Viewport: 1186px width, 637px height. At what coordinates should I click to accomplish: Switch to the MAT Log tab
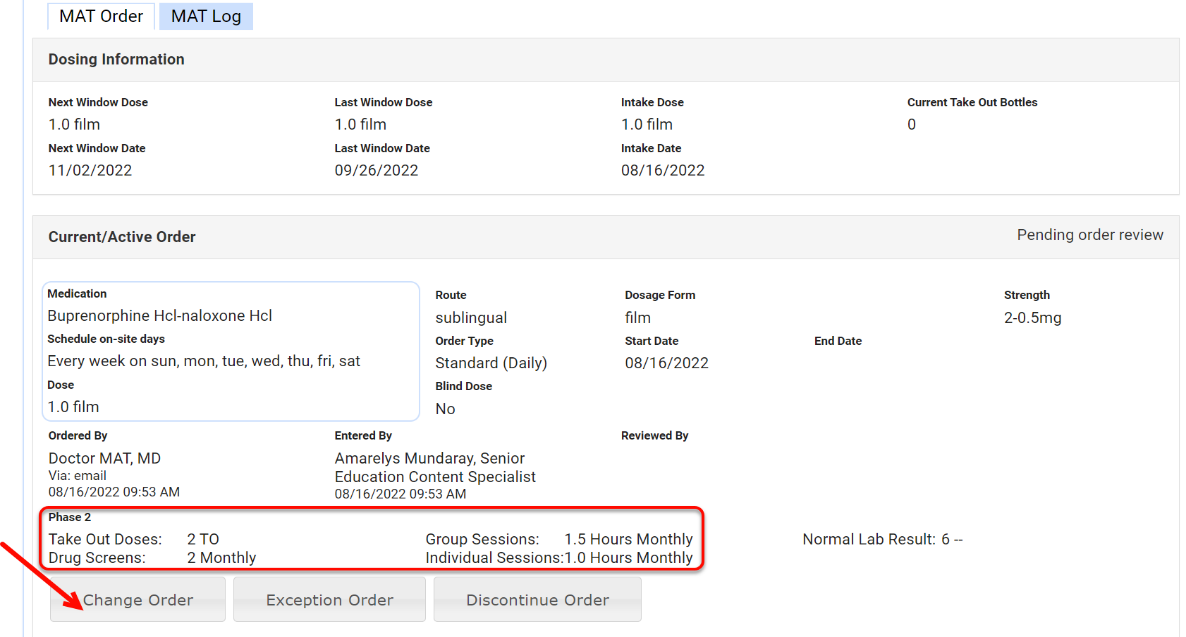pyautogui.click(x=205, y=16)
